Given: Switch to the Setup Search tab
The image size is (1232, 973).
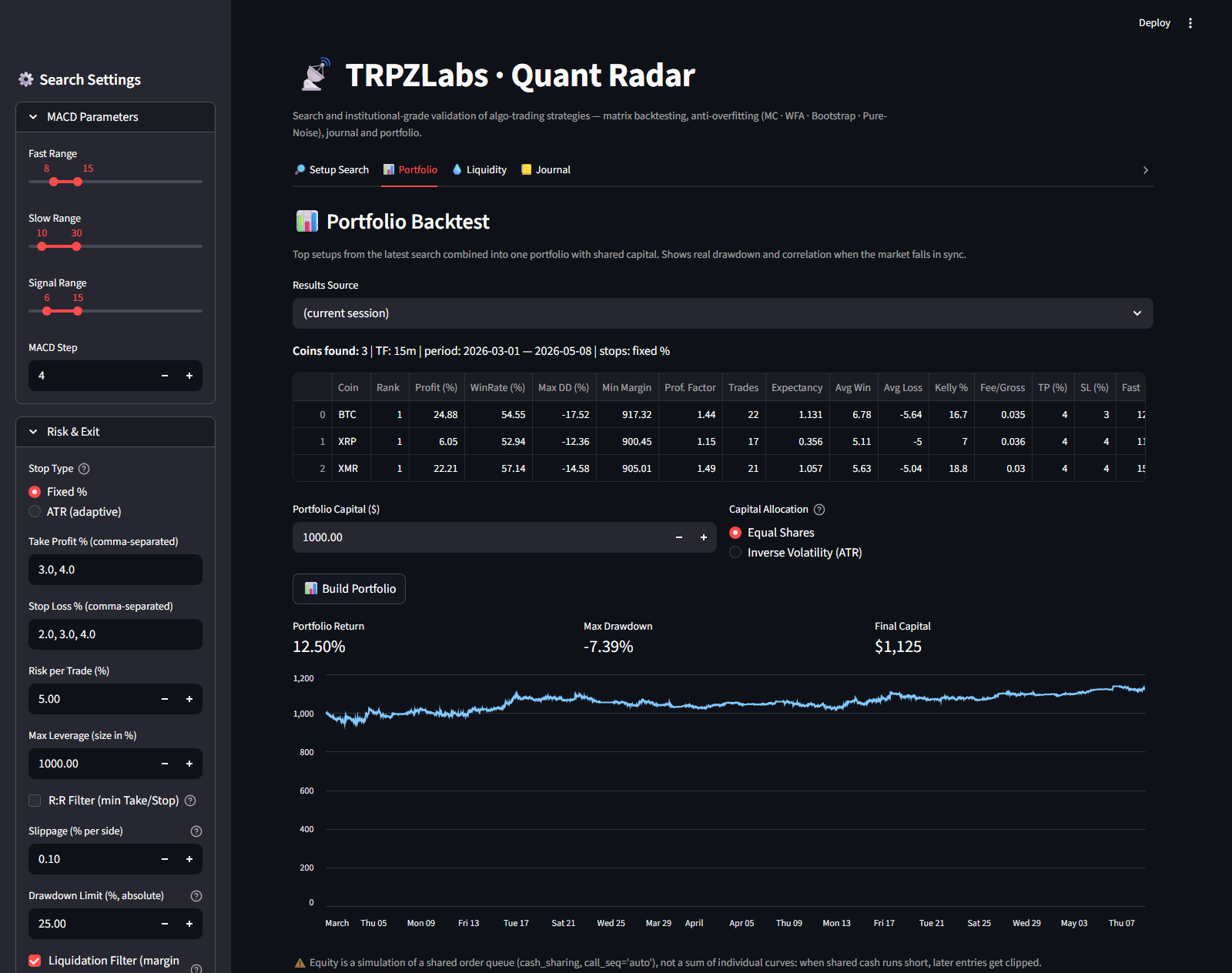Looking at the screenshot, I should (x=332, y=170).
